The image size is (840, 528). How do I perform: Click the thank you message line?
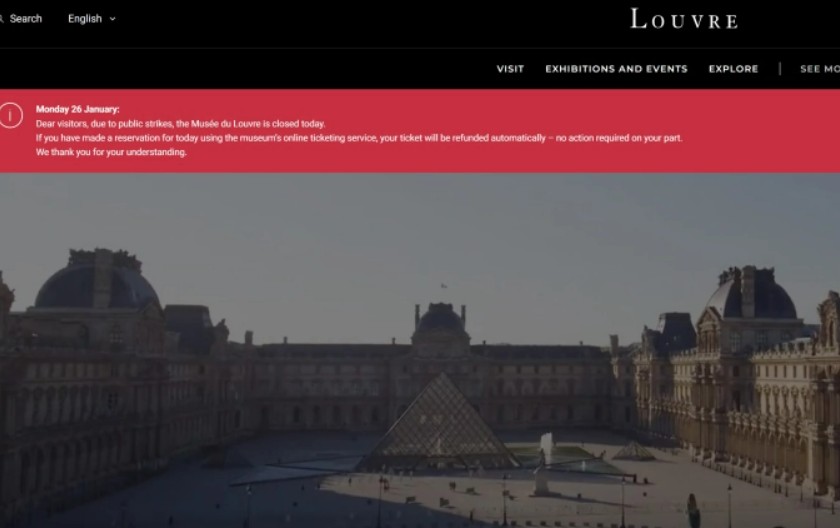[111, 152]
